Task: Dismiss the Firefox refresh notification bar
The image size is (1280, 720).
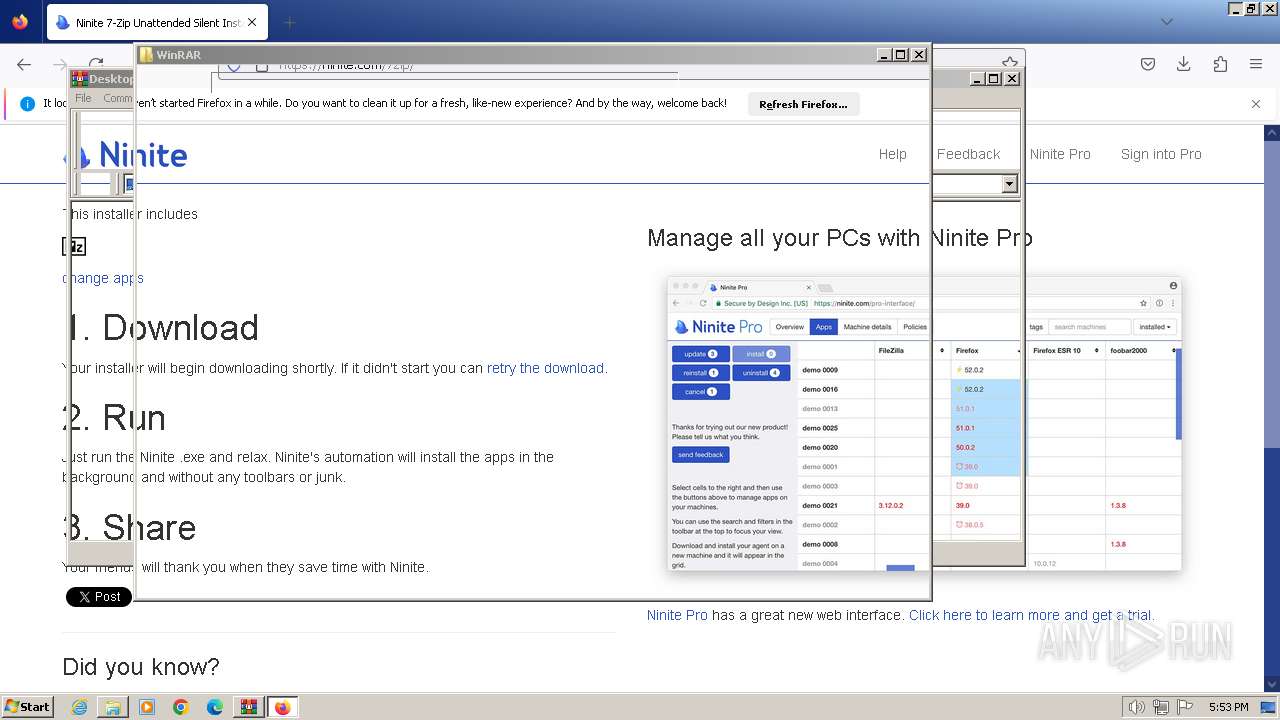Action: tap(1256, 103)
